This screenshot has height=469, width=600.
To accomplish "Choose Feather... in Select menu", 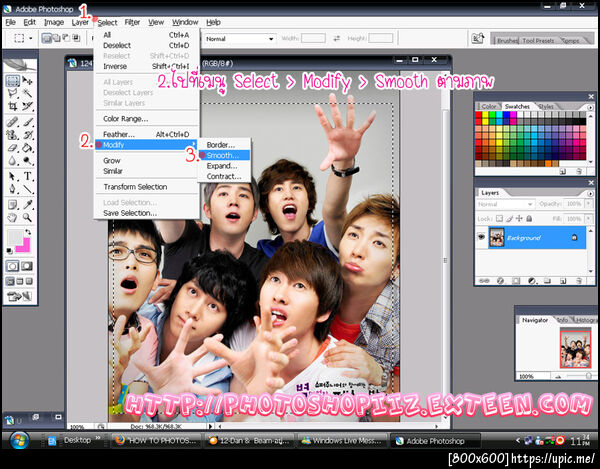I will pos(147,134).
